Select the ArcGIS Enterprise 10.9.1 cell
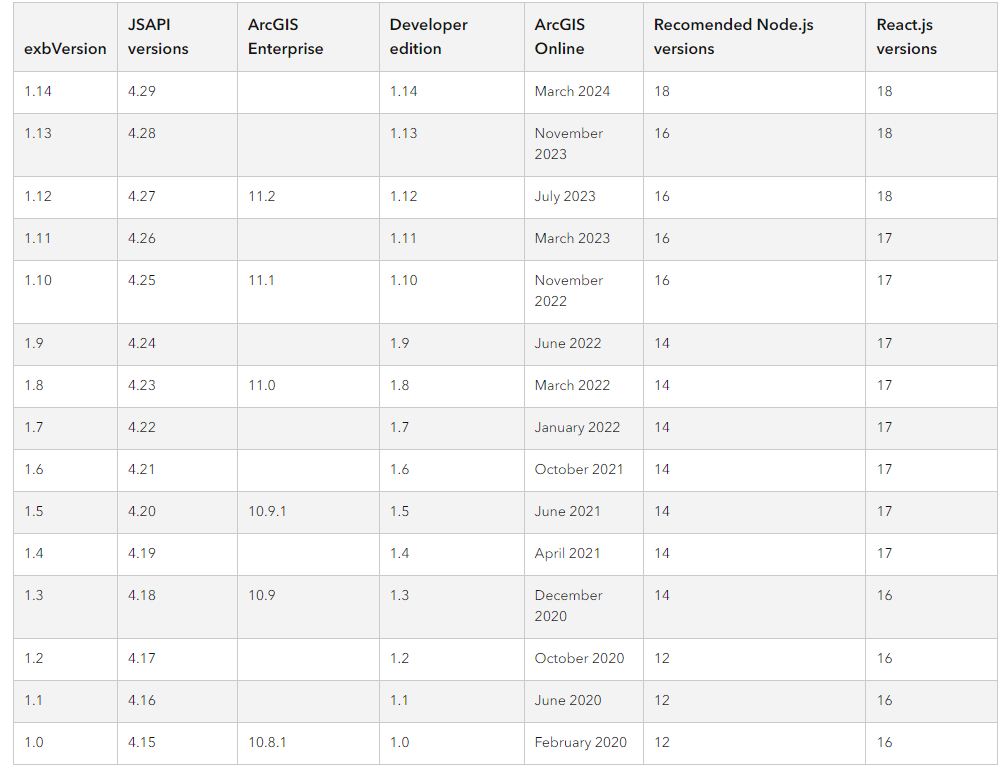The image size is (1006, 769). click(x=267, y=511)
